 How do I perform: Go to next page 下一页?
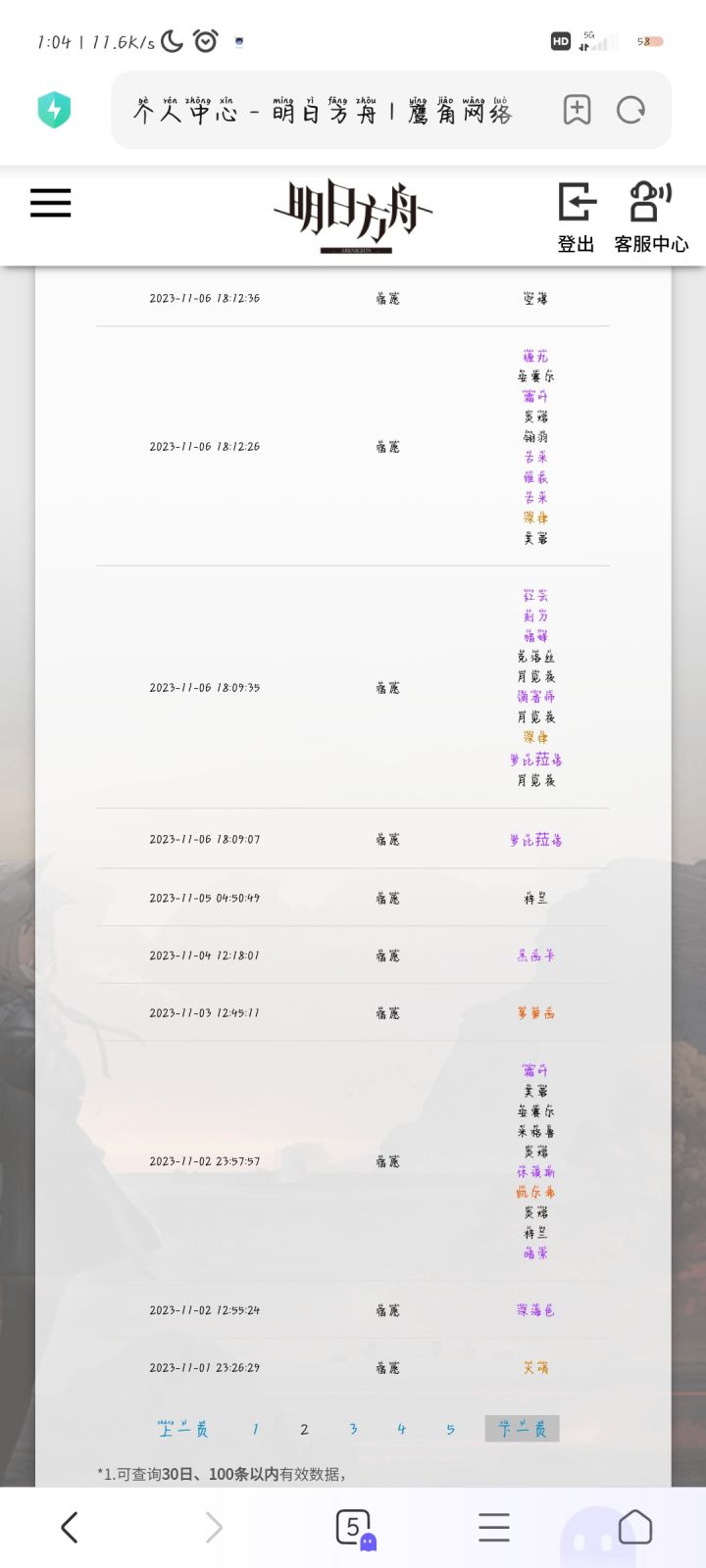[x=522, y=1429]
